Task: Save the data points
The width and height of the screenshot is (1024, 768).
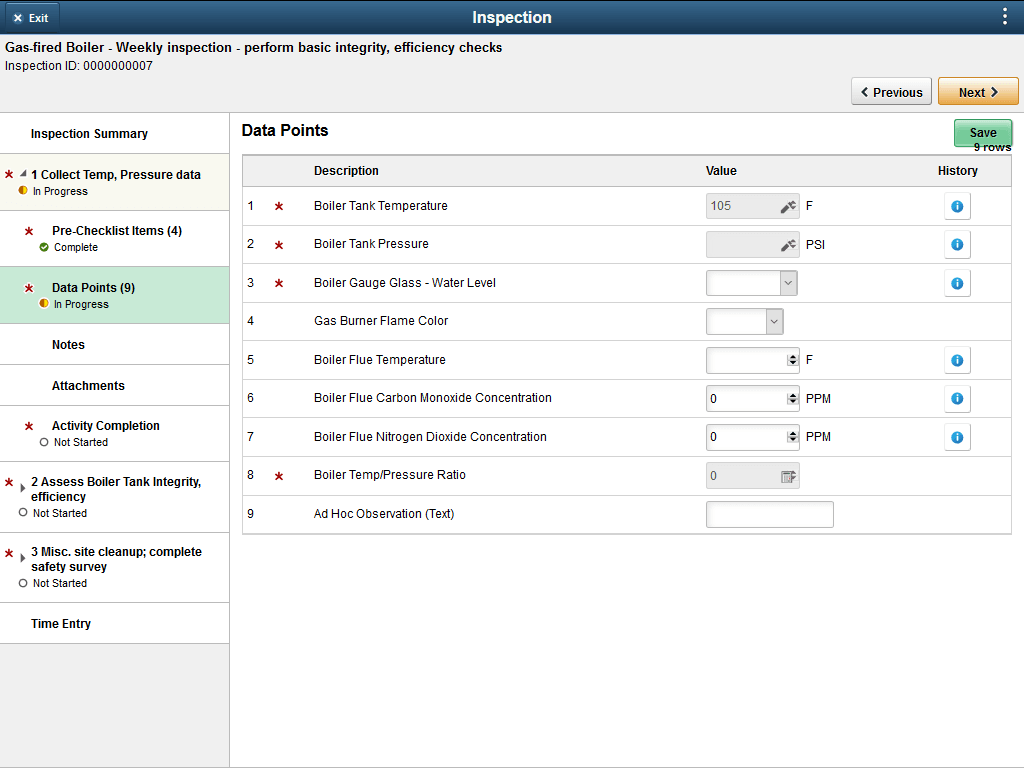Action: [x=983, y=133]
